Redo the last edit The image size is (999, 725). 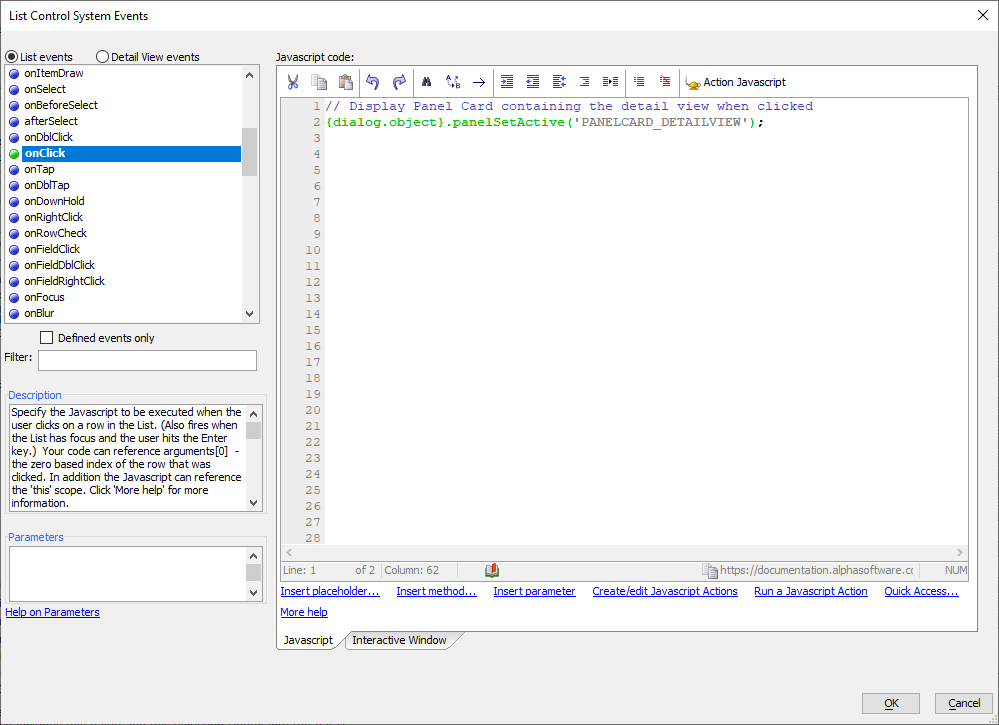point(399,82)
